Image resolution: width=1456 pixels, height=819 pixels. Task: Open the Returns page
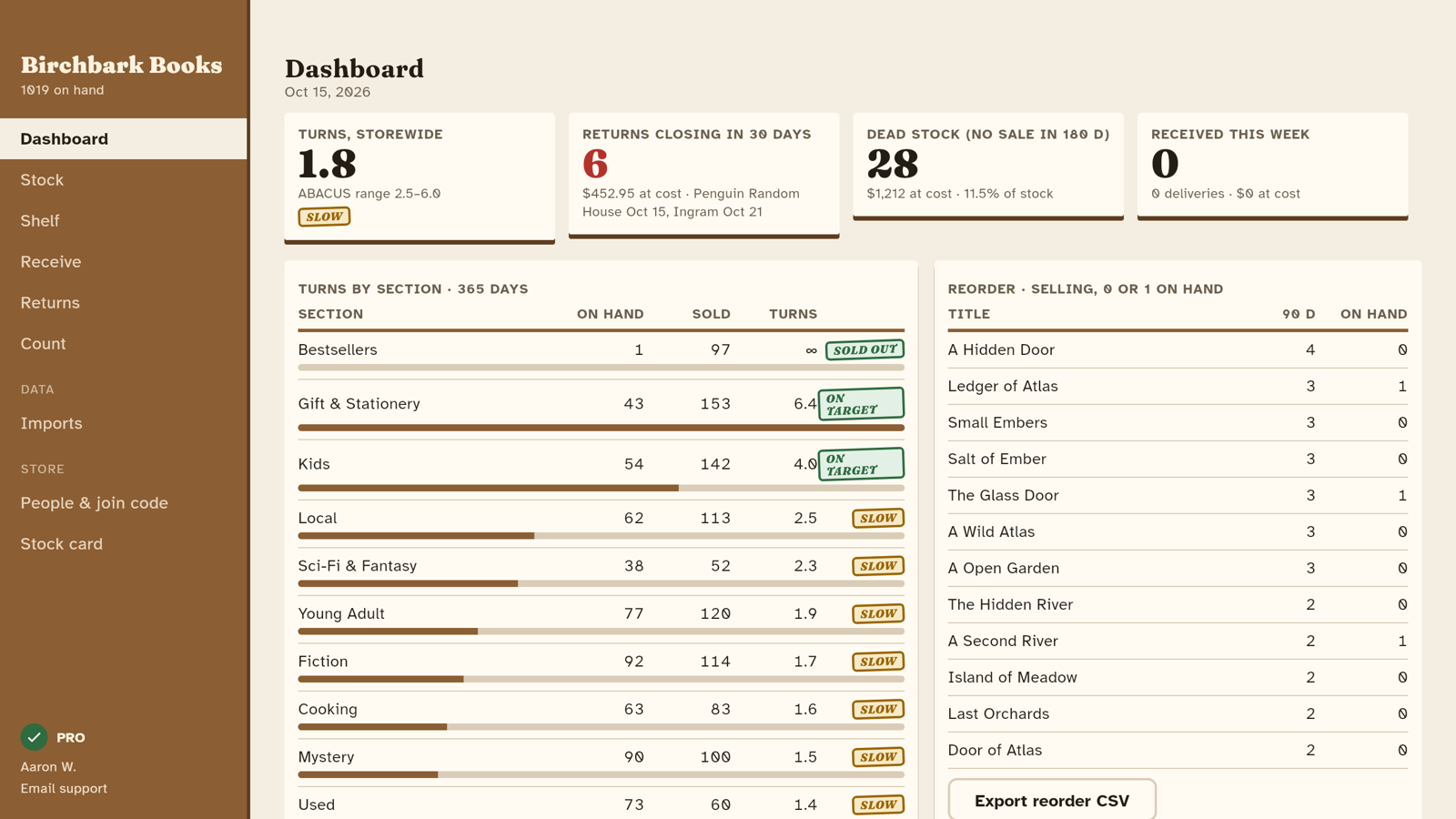[x=124, y=302]
